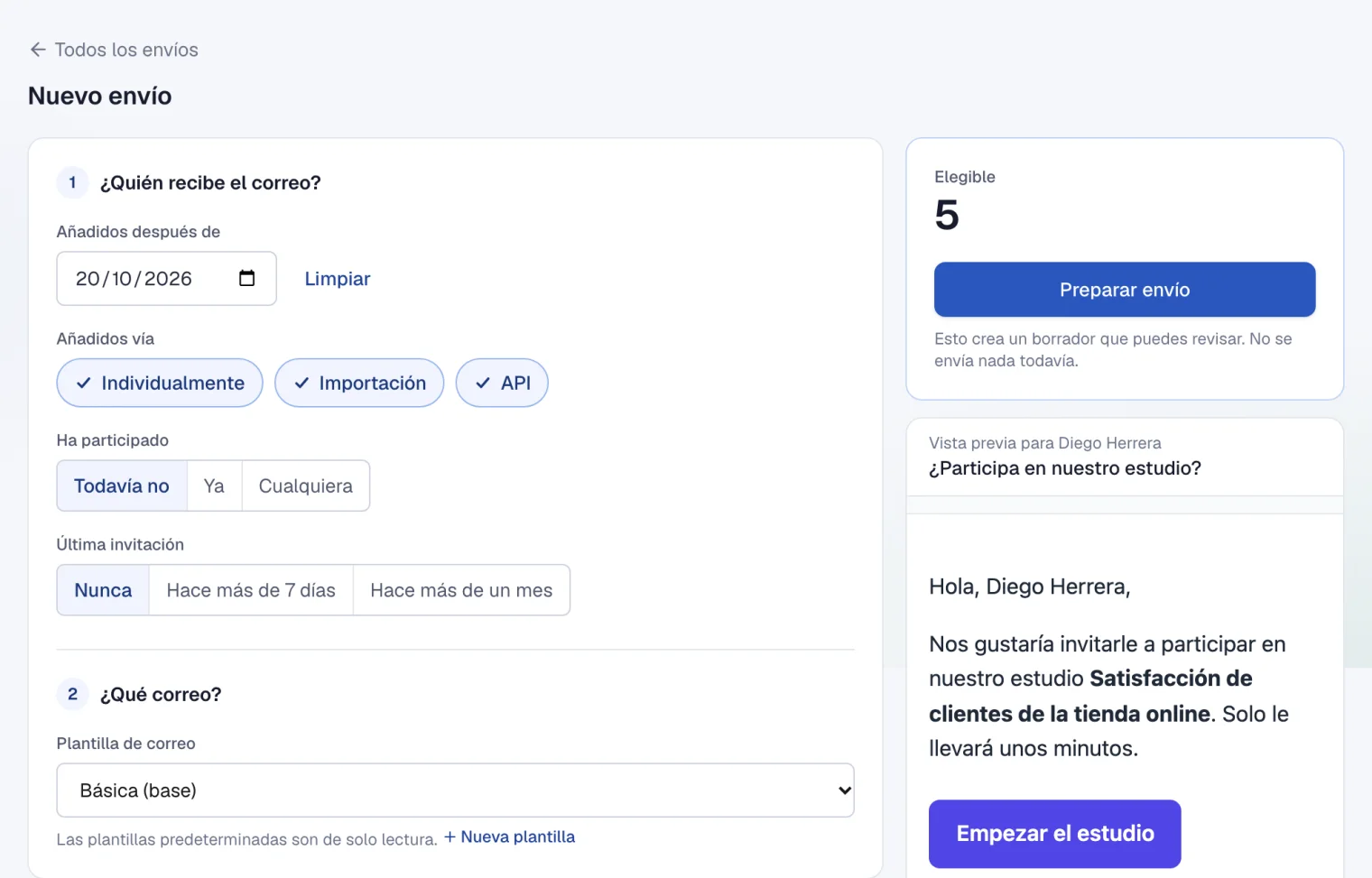Toggle the Individualmente chip
Viewport: 1372px width, 878px height.
[x=160, y=383]
